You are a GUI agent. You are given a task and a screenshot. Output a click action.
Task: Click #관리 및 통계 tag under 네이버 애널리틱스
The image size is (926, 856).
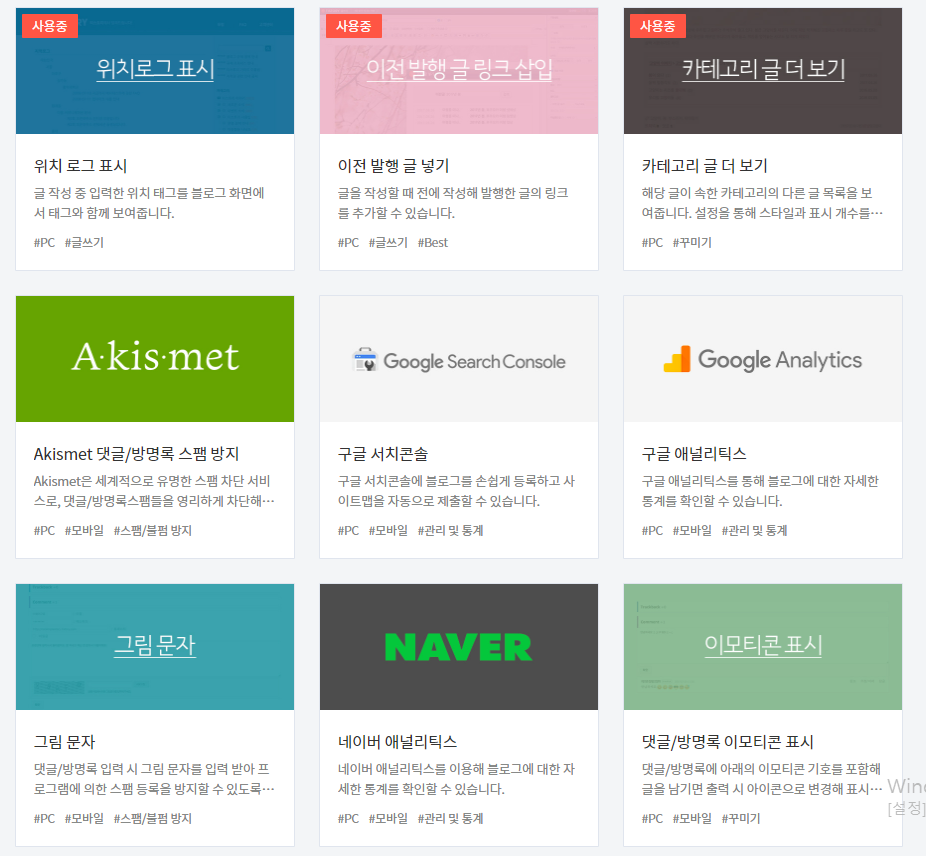pyautogui.click(x=451, y=819)
